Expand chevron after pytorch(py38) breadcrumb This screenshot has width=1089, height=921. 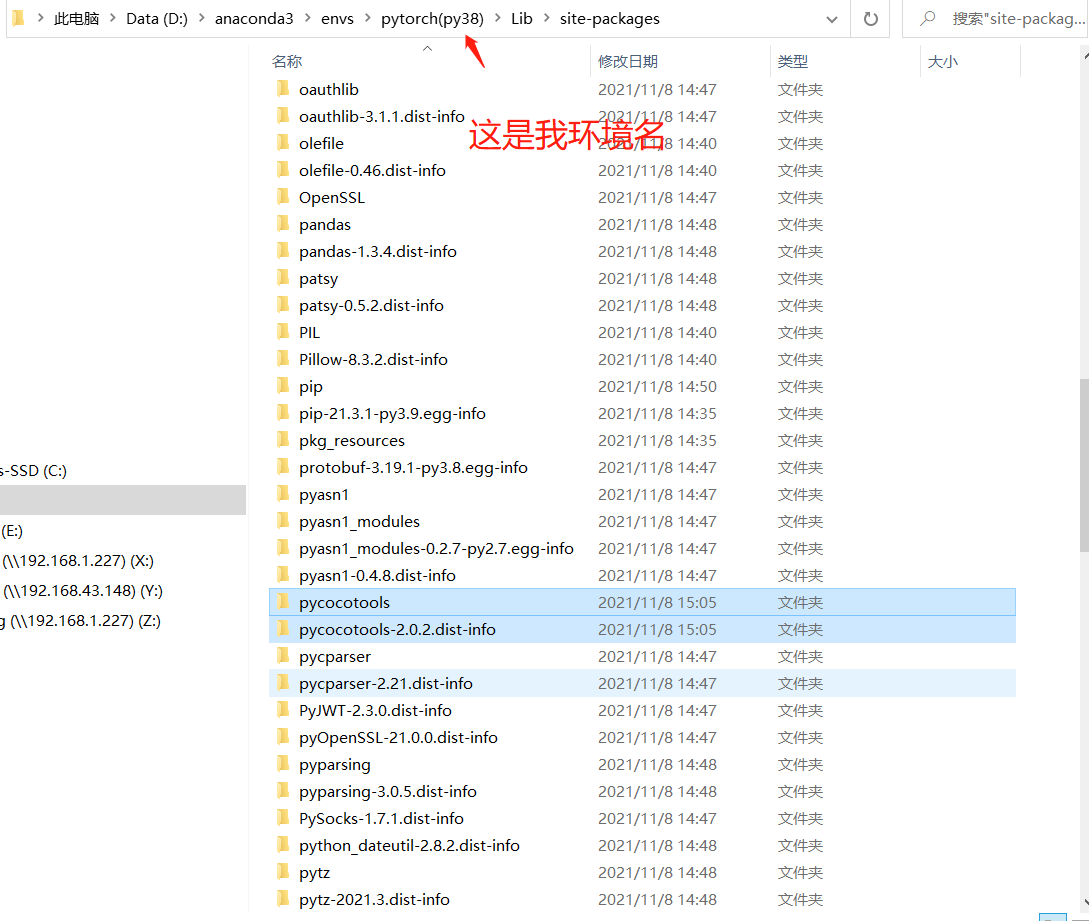click(497, 18)
